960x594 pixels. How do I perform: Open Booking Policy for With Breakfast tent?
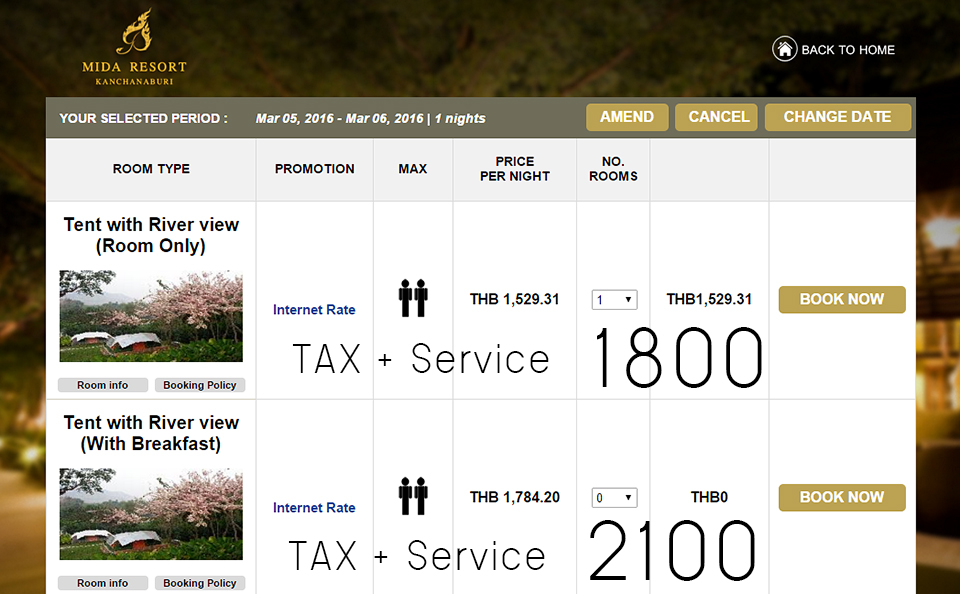[200, 583]
